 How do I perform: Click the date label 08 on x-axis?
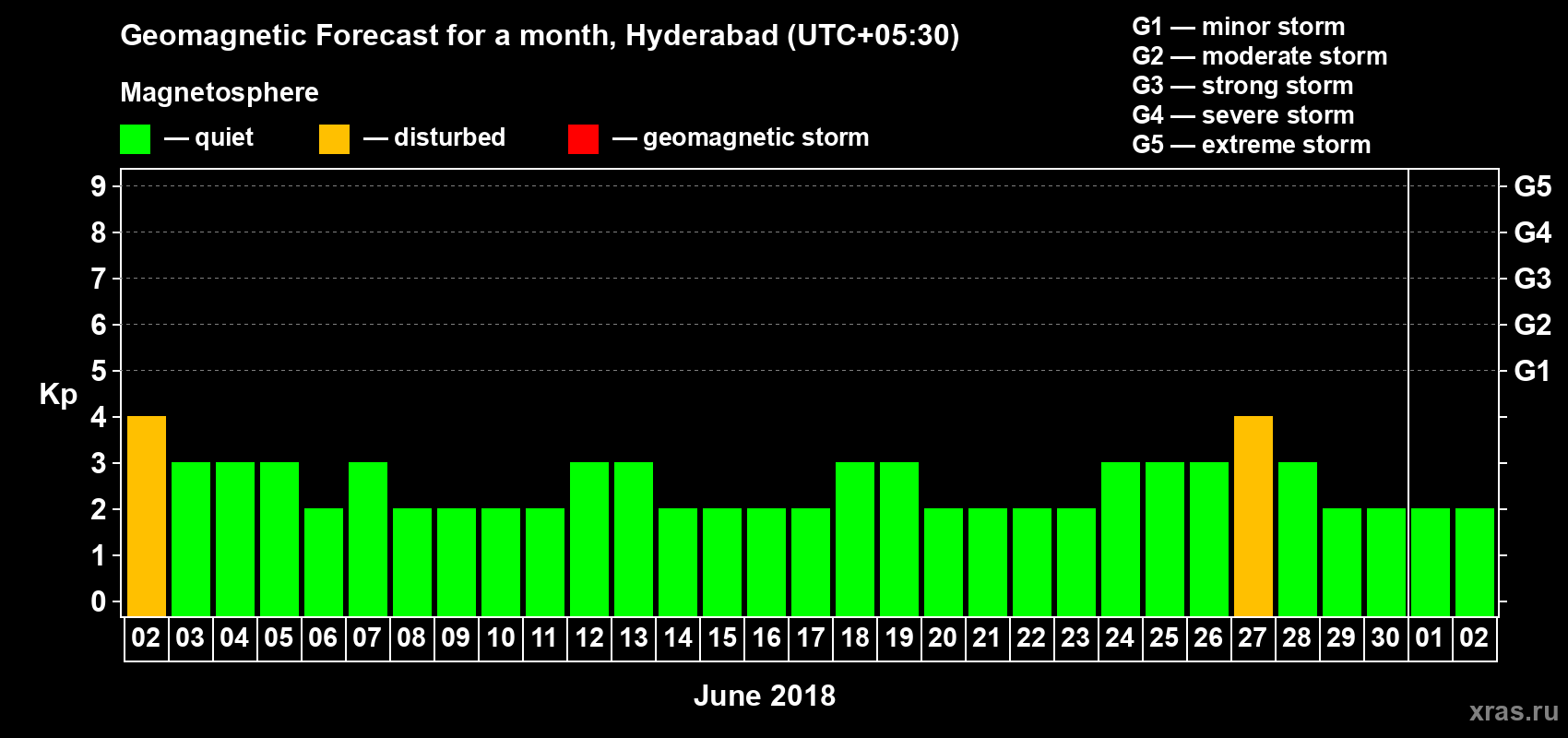point(411,638)
